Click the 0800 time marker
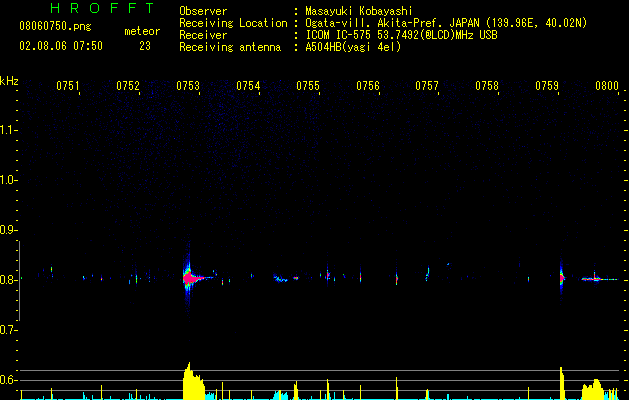The height and width of the screenshot is (400, 629). pyautogui.click(x=607, y=86)
